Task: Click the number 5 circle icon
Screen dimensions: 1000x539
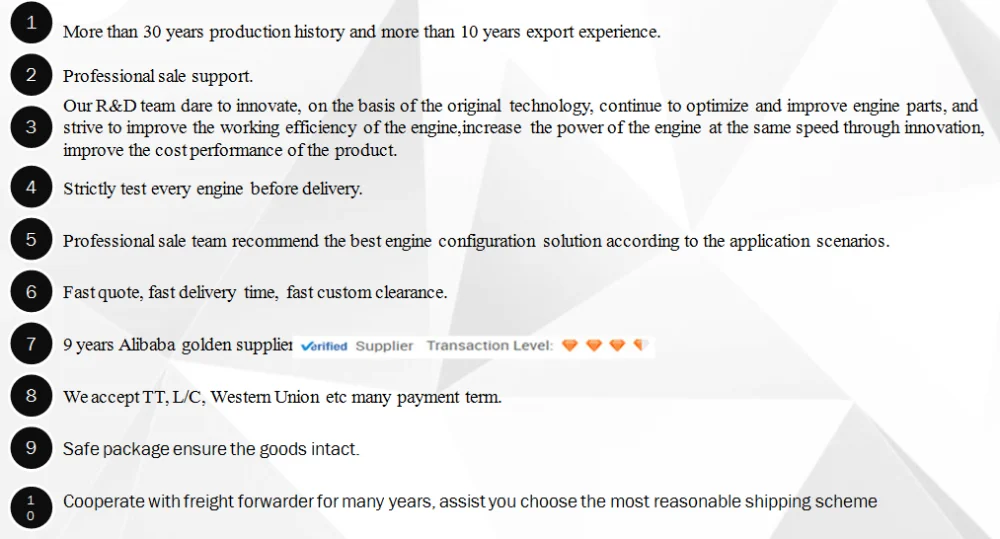Action: tap(31, 240)
